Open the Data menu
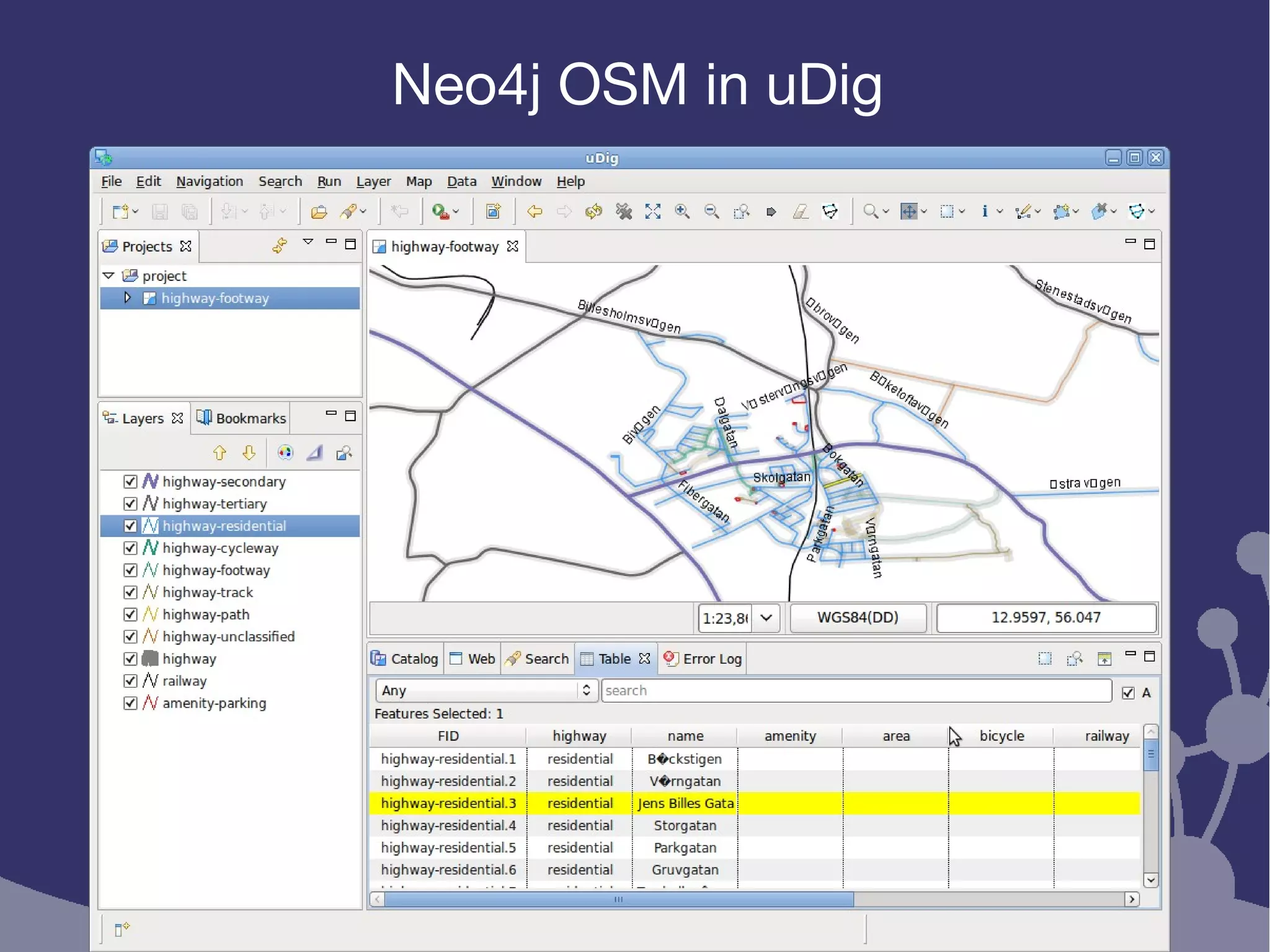 coord(462,182)
